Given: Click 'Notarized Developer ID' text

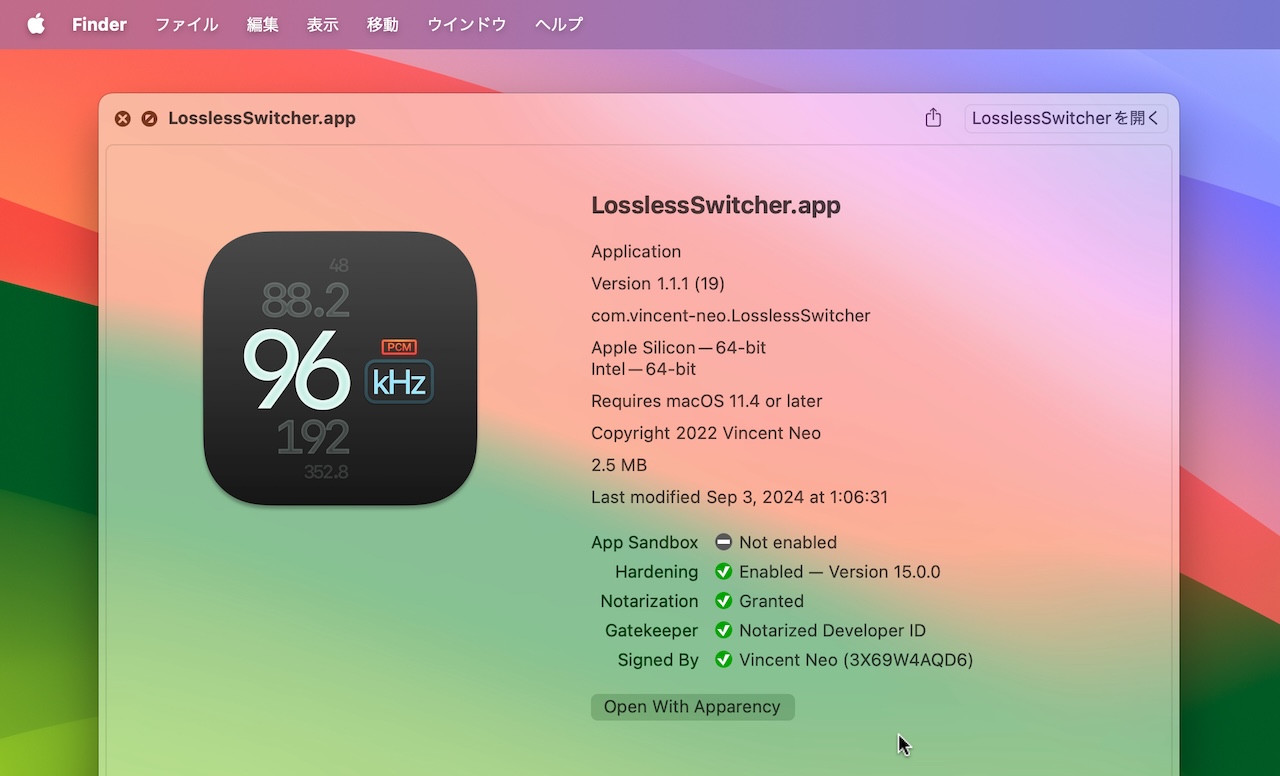Looking at the screenshot, I should pyautogui.click(x=832, y=630).
